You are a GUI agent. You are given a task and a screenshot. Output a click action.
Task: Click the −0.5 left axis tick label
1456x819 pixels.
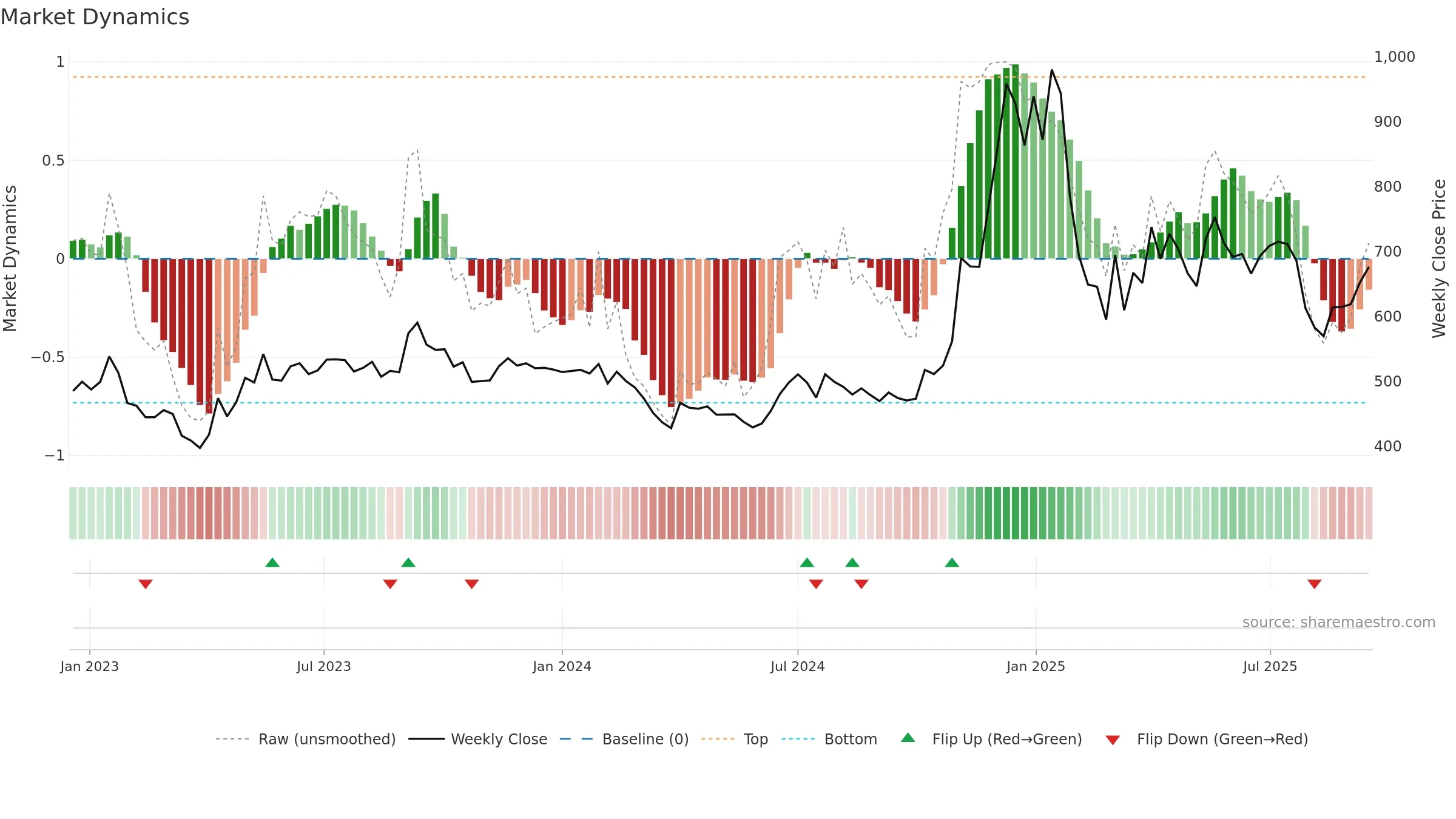[47, 357]
